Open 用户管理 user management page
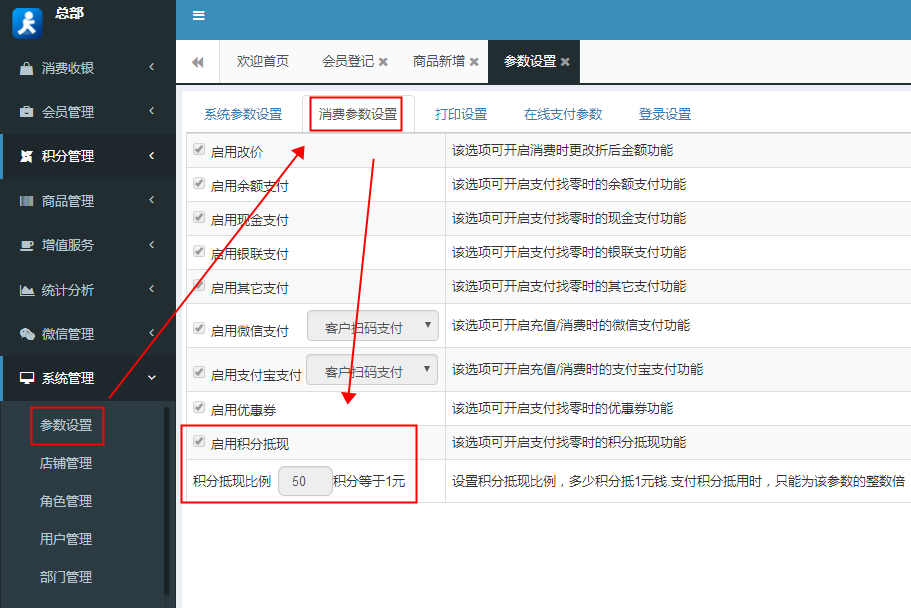The width and height of the screenshot is (911, 608). [67, 539]
